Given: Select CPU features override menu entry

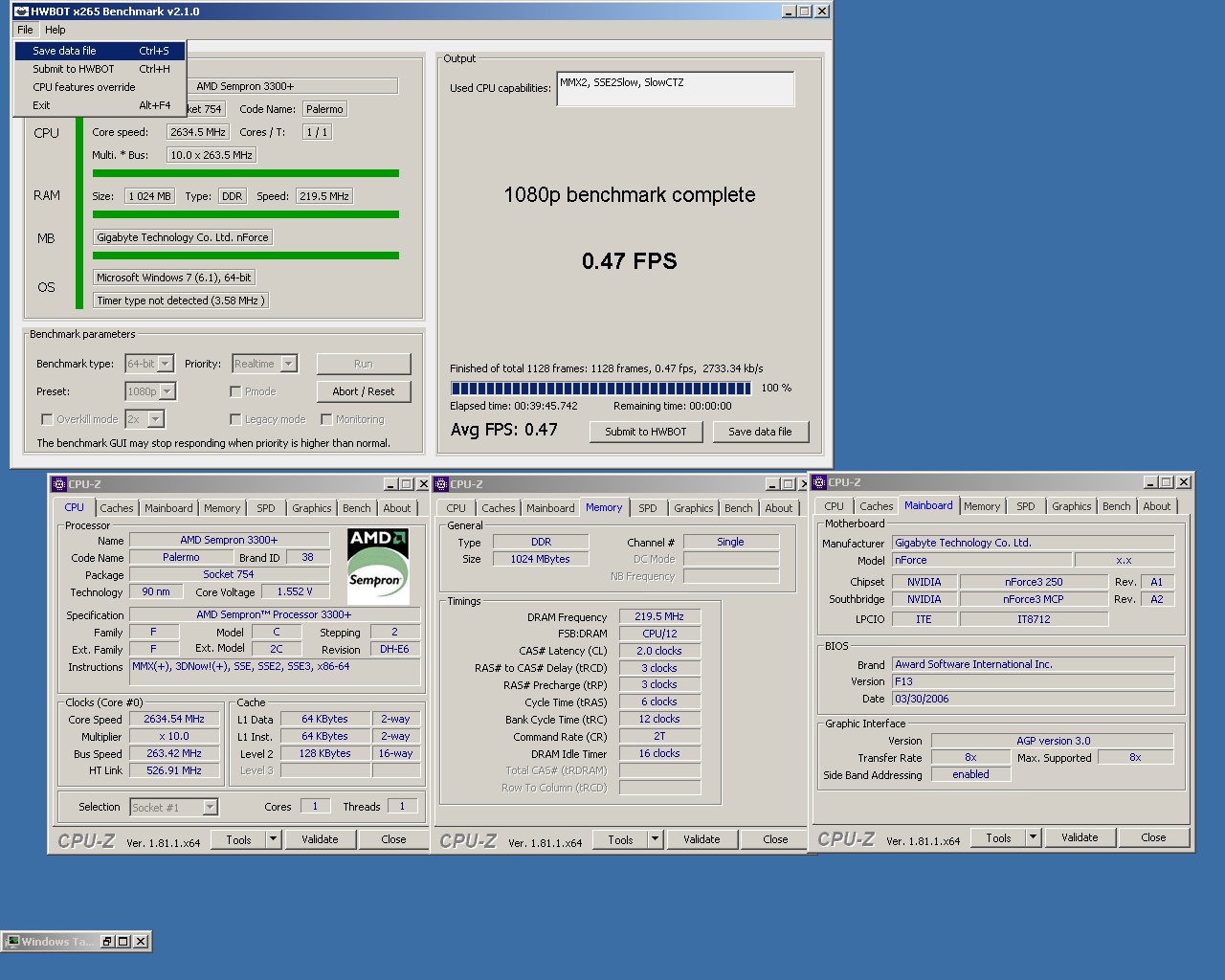Looking at the screenshot, I should click(100, 87).
